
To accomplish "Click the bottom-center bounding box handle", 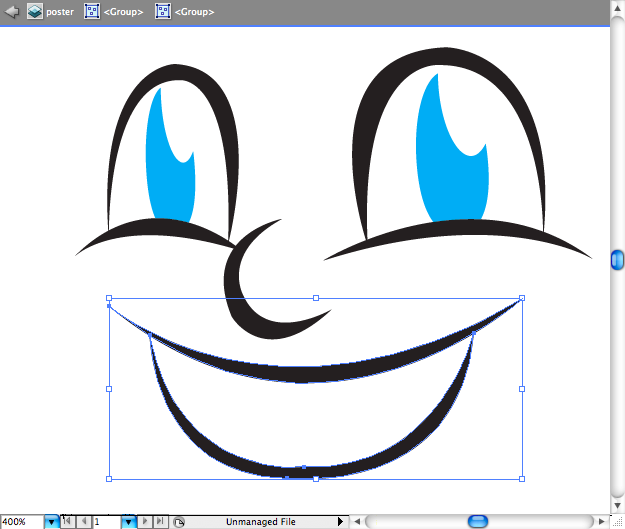I will click(x=316, y=479).
